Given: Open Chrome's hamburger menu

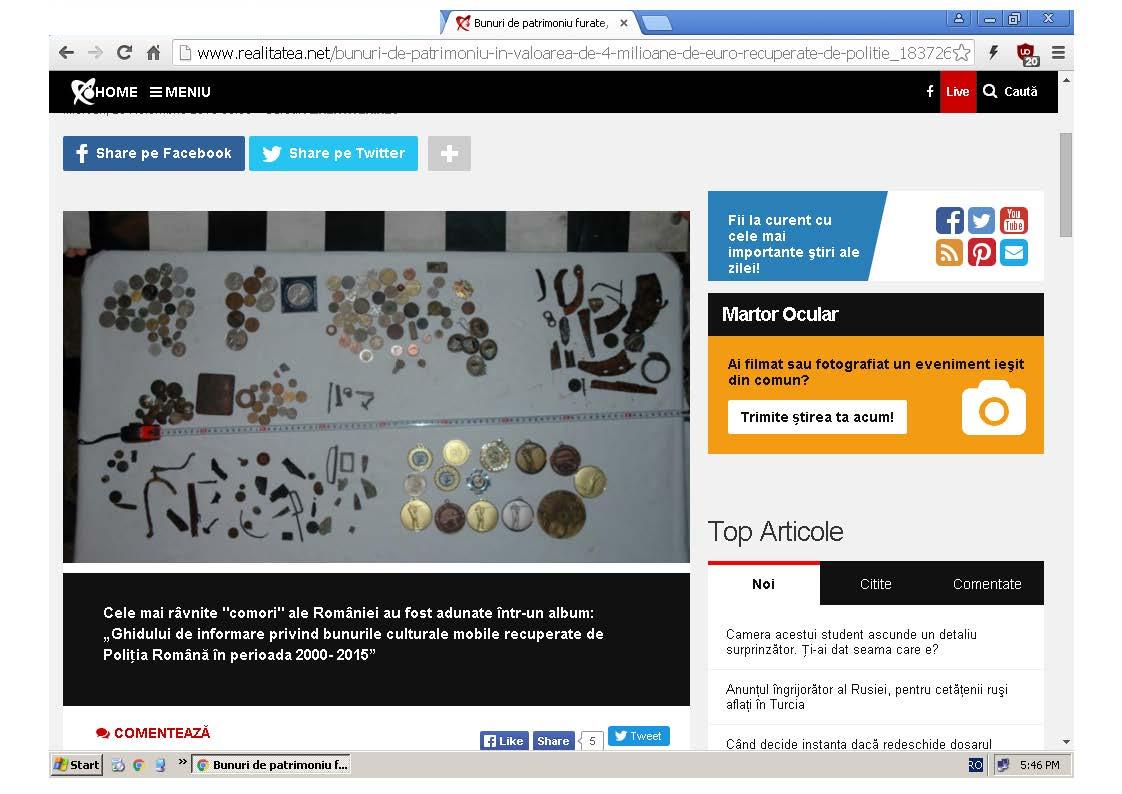Looking at the screenshot, I should [1058, 52].
